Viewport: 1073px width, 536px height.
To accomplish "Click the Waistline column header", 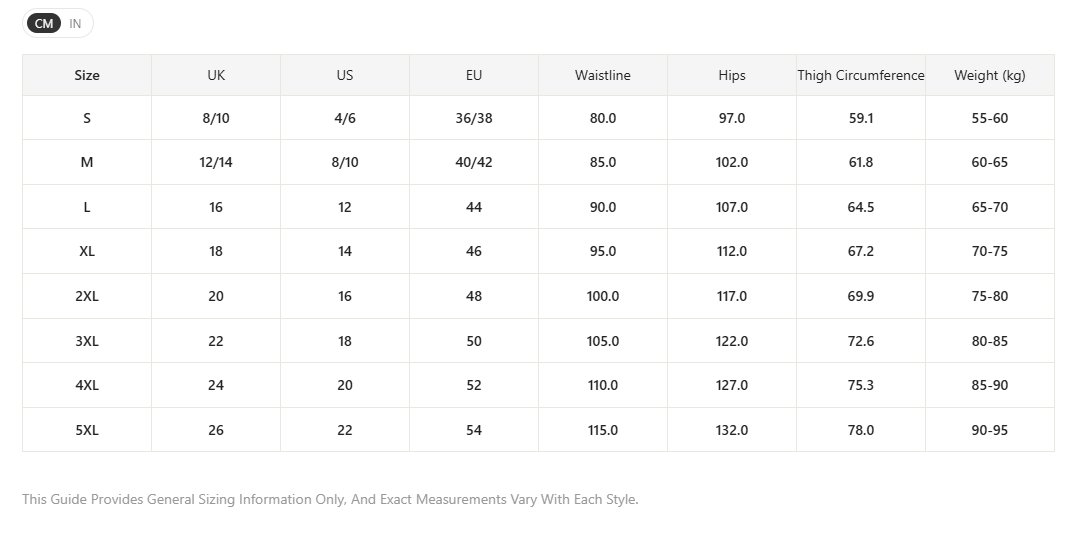I will click(603, 75).
